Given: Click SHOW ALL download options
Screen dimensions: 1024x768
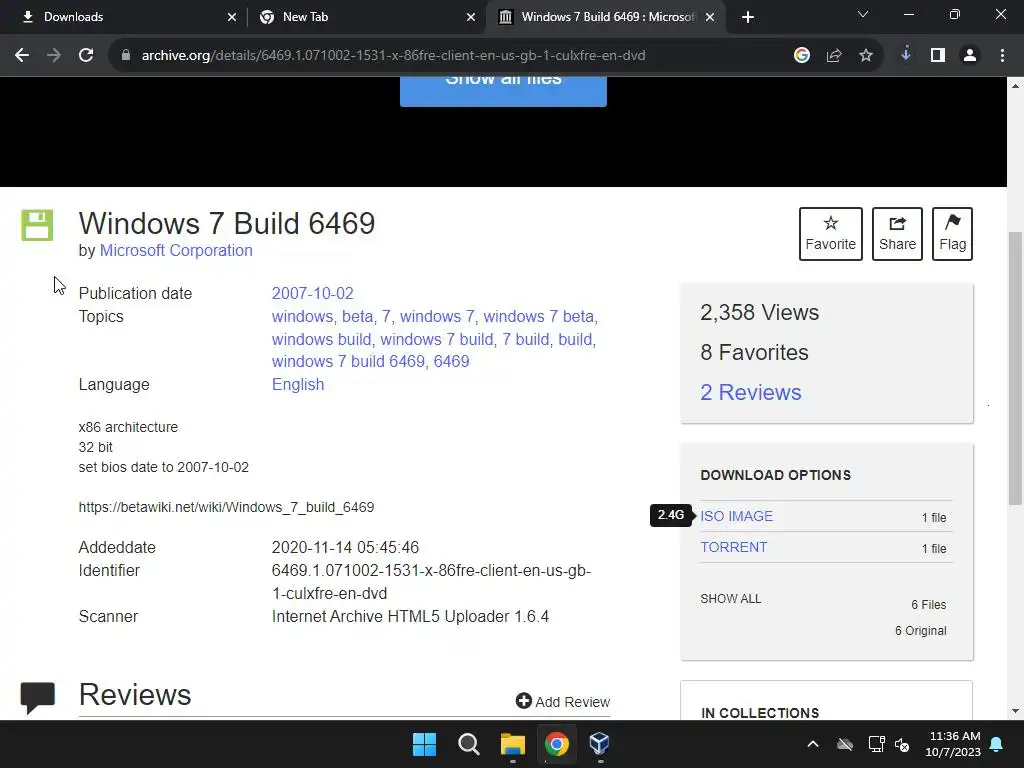Looking at the screenshot, I should click(730, 599).
